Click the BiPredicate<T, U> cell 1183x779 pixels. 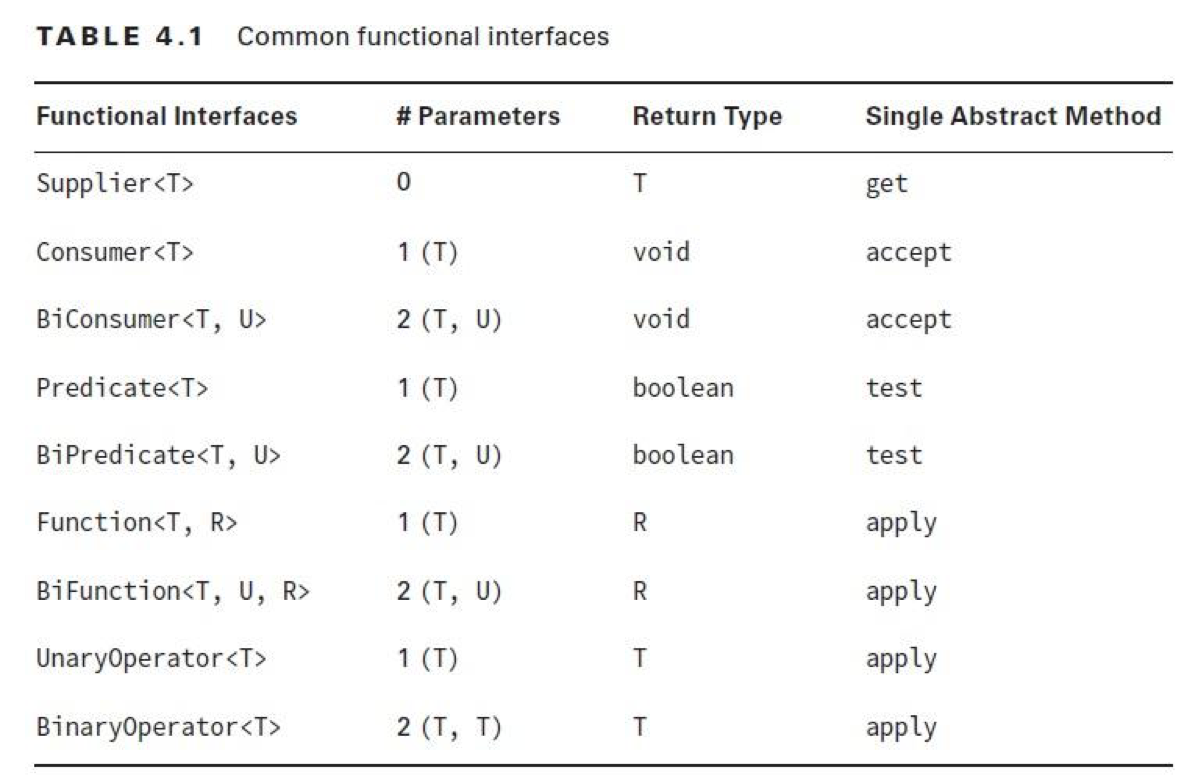[158, 456]
